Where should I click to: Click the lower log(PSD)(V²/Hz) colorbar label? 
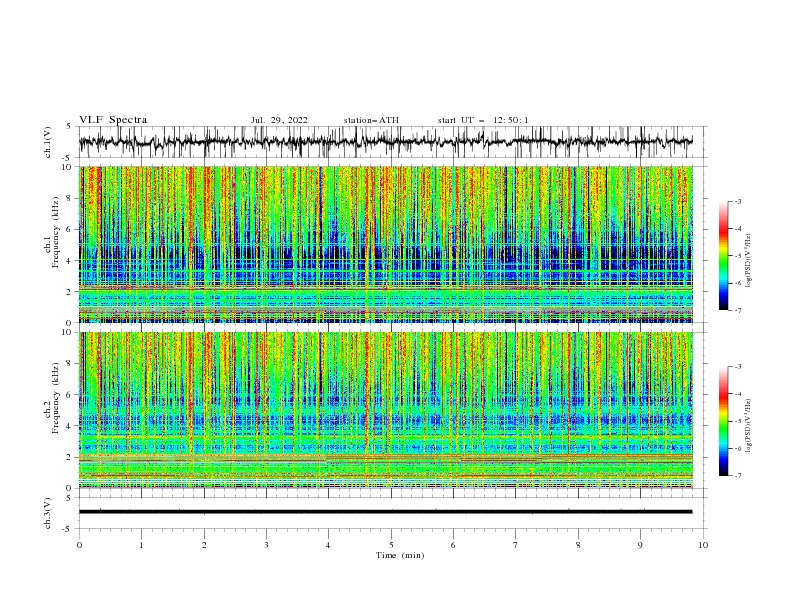749,426
